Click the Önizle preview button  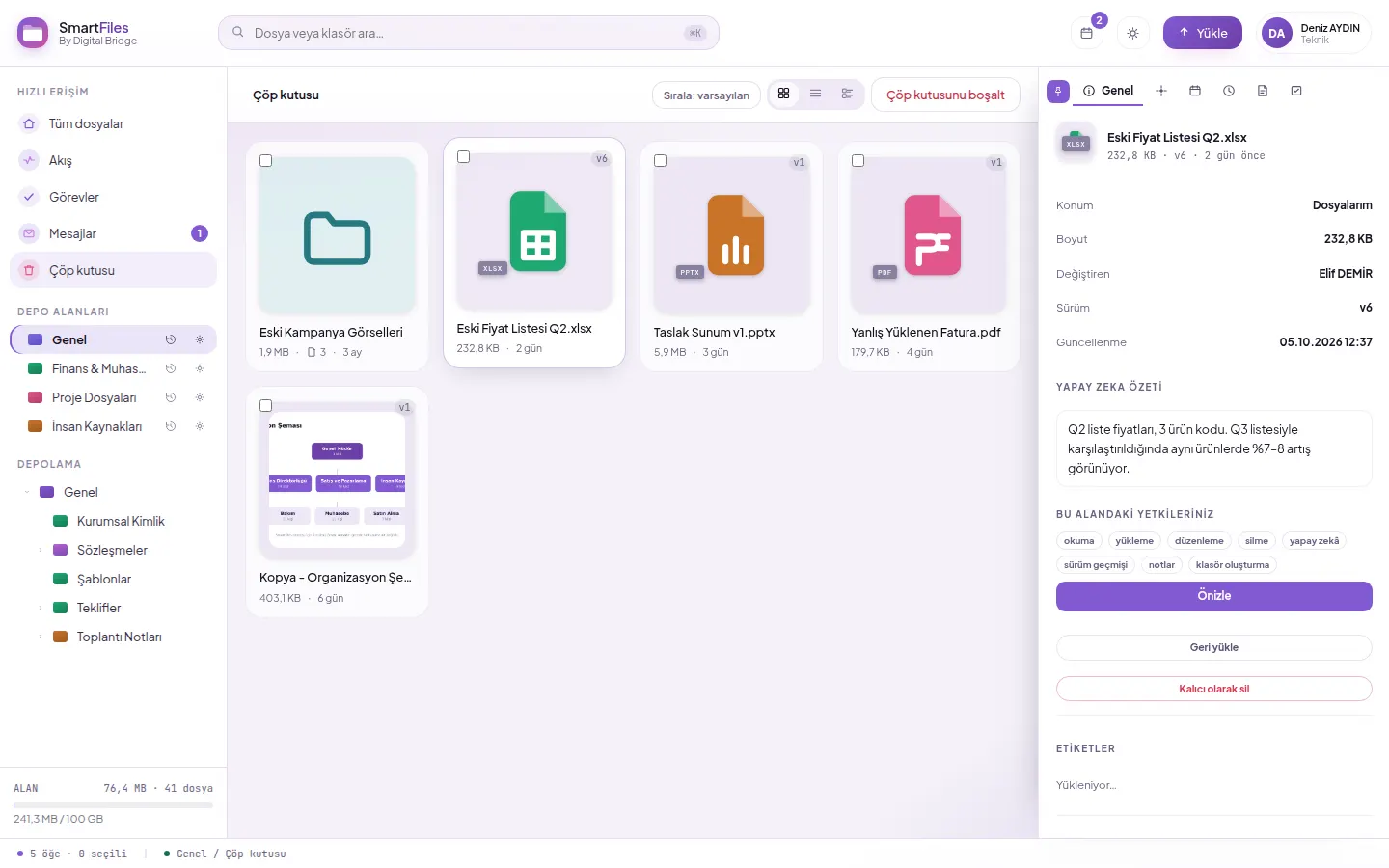click(x=1214, y=596)
